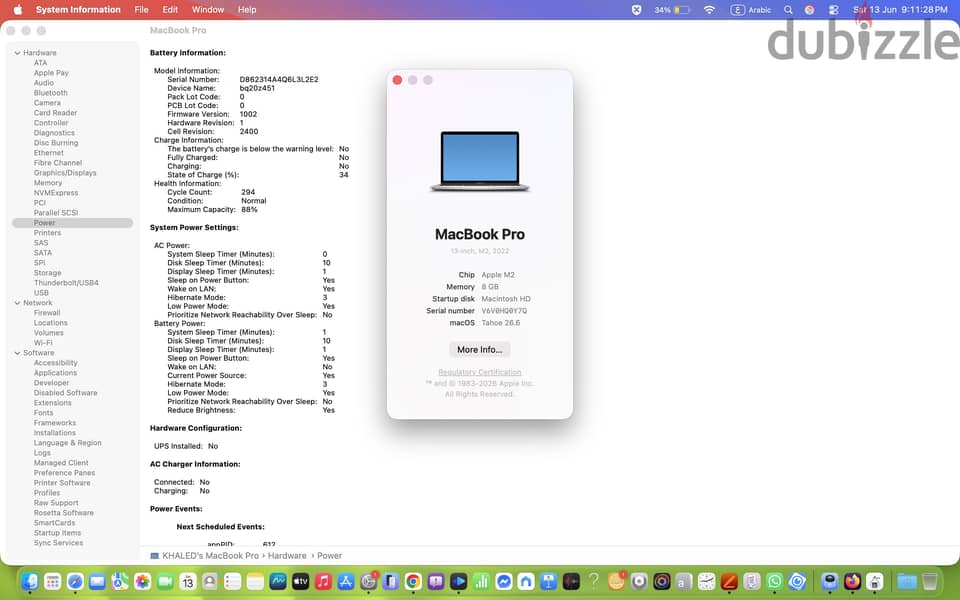Viewport: 960px width, 600px height.
Task: Collapse the Network section in sidebar
Action: point(17,303)
